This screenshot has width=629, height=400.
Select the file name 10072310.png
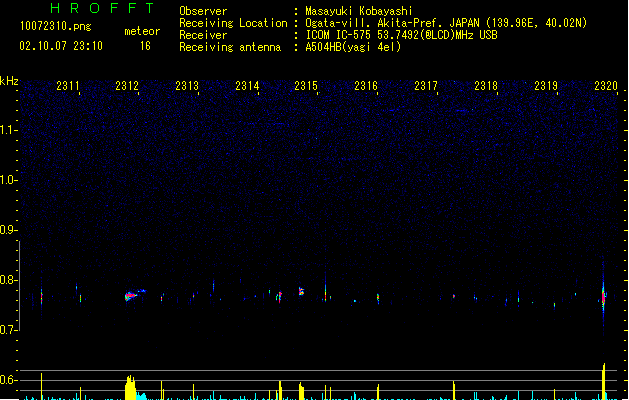pos(56,26)
